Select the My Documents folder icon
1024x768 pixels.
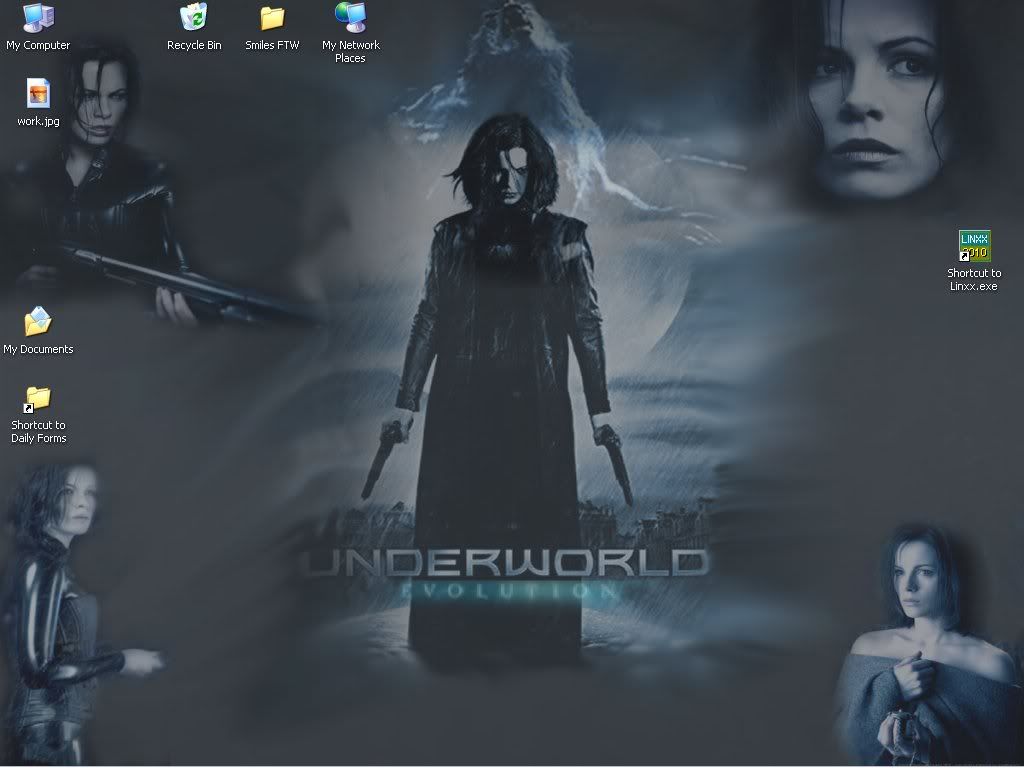38,321
